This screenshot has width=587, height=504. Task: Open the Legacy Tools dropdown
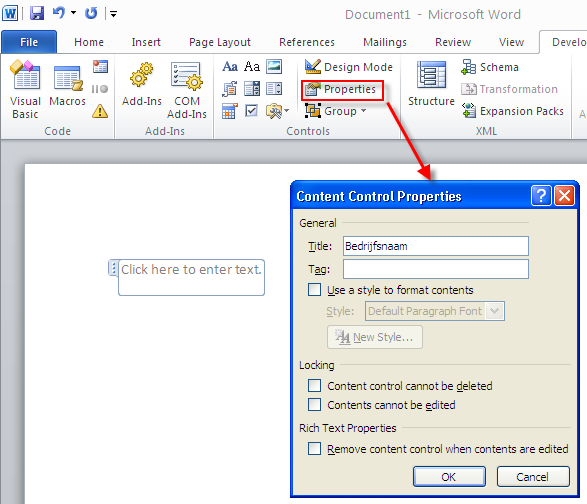[x=277, y=111]
